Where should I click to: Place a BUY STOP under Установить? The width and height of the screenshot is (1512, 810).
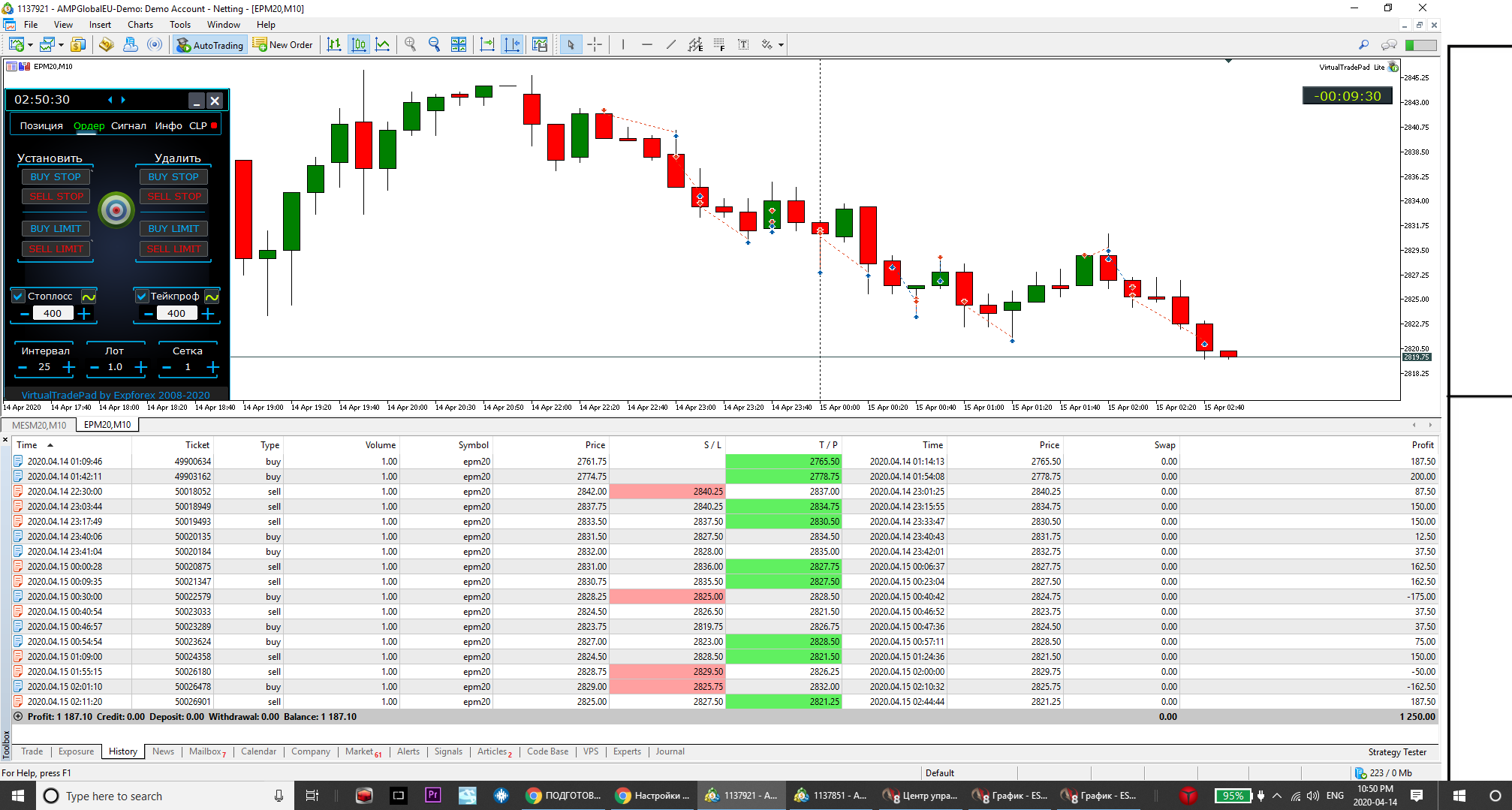coord(56,177)
